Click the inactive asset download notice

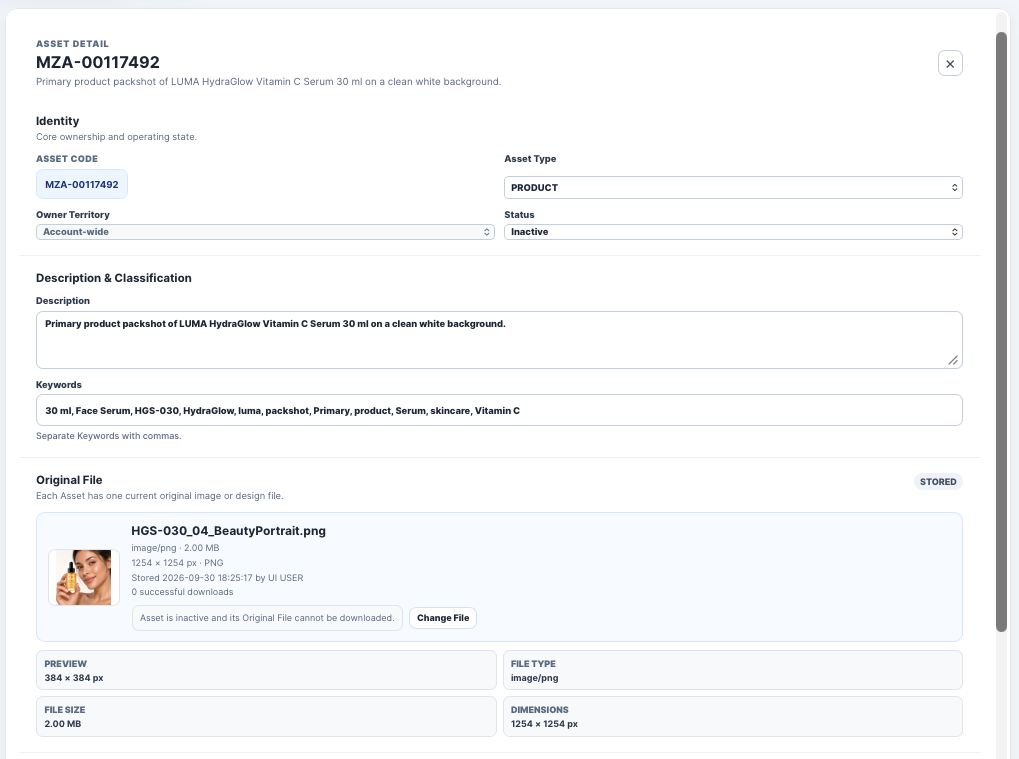[267, 618]
